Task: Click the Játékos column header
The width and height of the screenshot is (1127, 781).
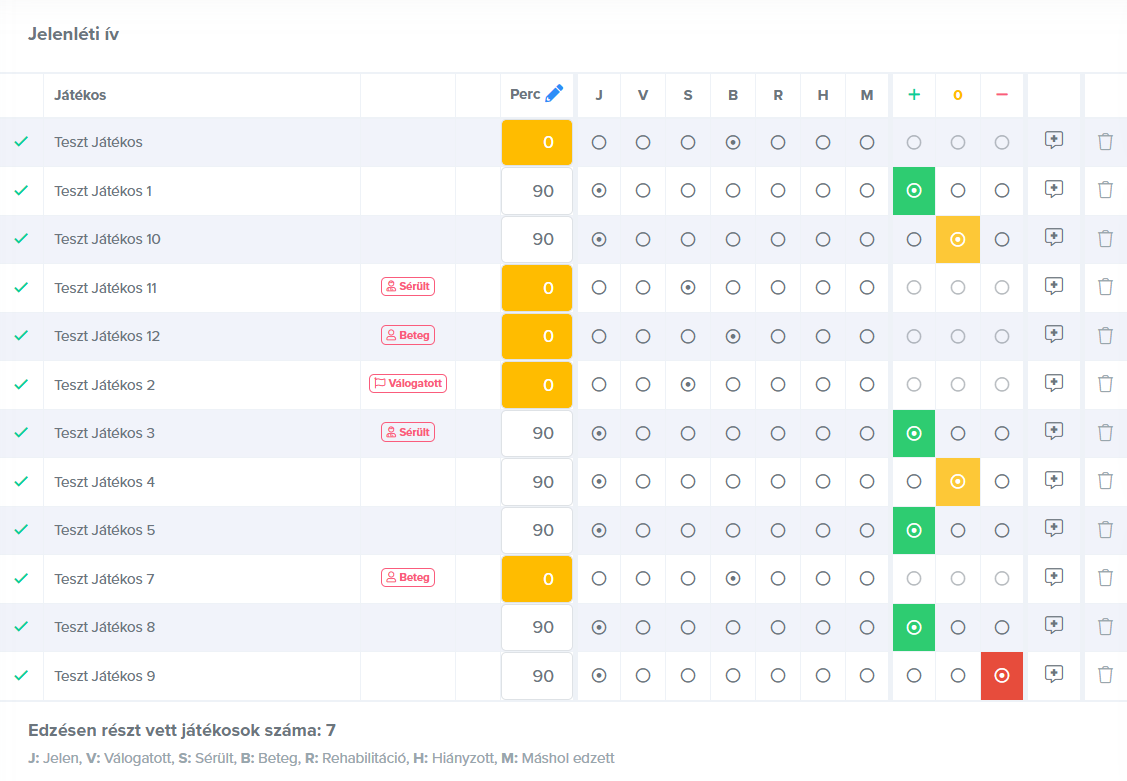Action: point(80,95)
